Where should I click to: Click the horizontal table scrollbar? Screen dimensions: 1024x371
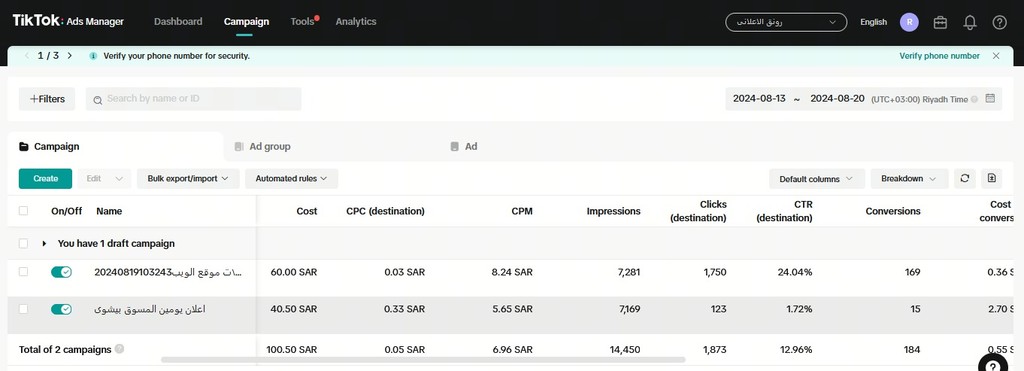[x=423, y=360]
